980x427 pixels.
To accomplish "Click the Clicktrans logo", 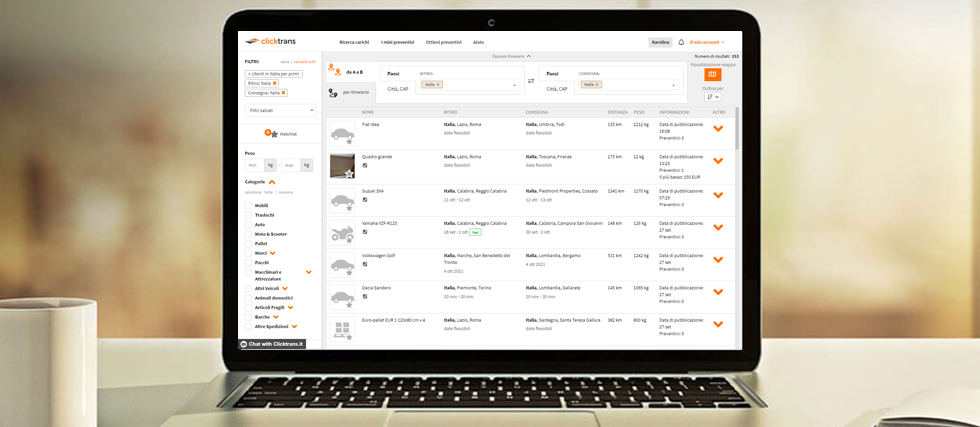I will pyautogui.click(x=266, y=42).
